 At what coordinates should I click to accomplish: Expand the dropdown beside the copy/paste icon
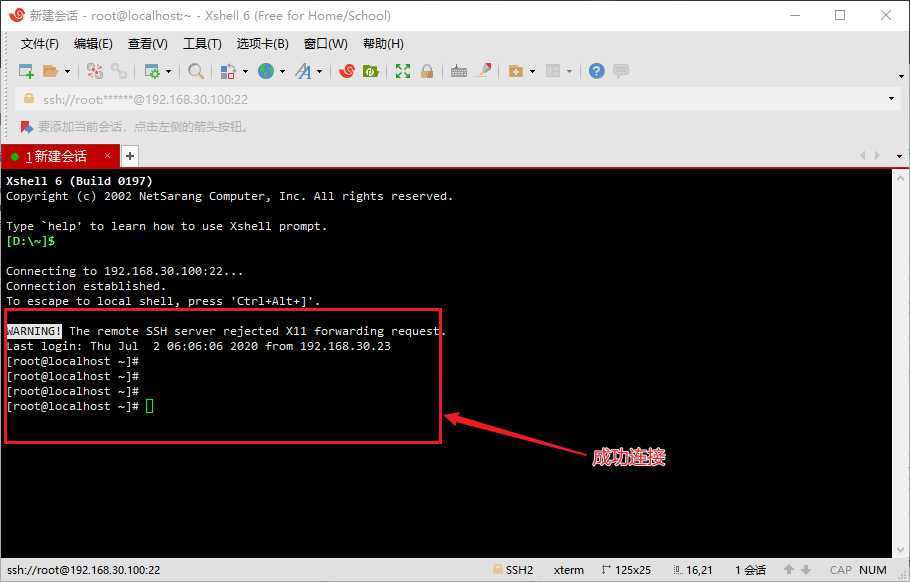click(x=245, y=71)
